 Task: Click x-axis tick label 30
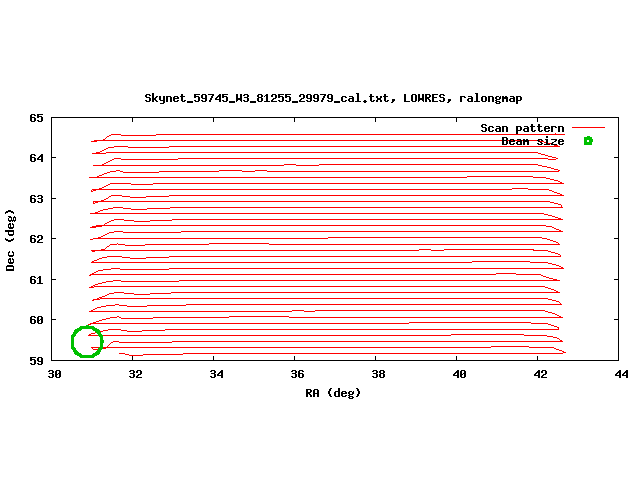point(54,374)
